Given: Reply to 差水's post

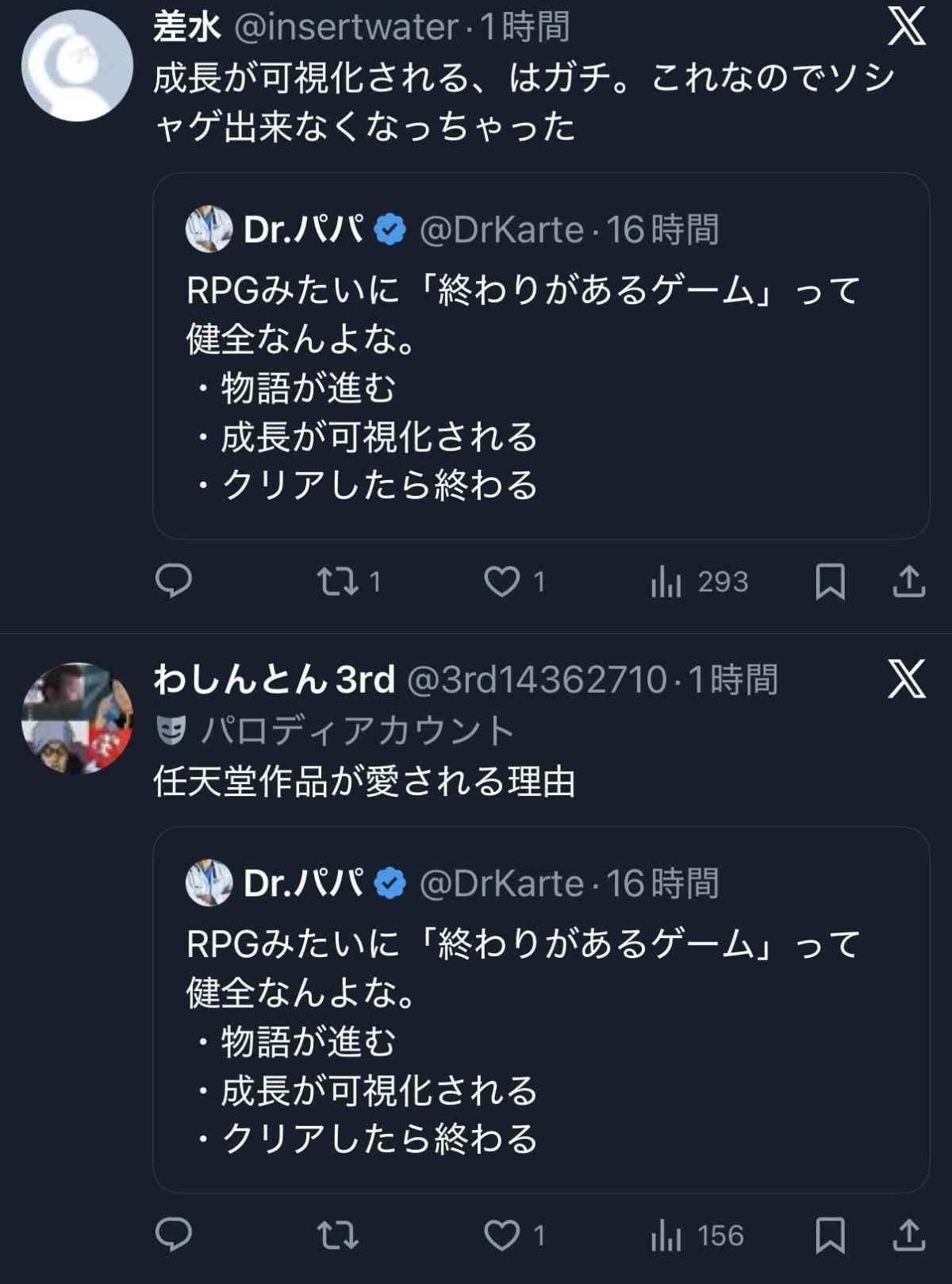Looking at the screenshot, I should pyautogui.click(x=173, y=581).
